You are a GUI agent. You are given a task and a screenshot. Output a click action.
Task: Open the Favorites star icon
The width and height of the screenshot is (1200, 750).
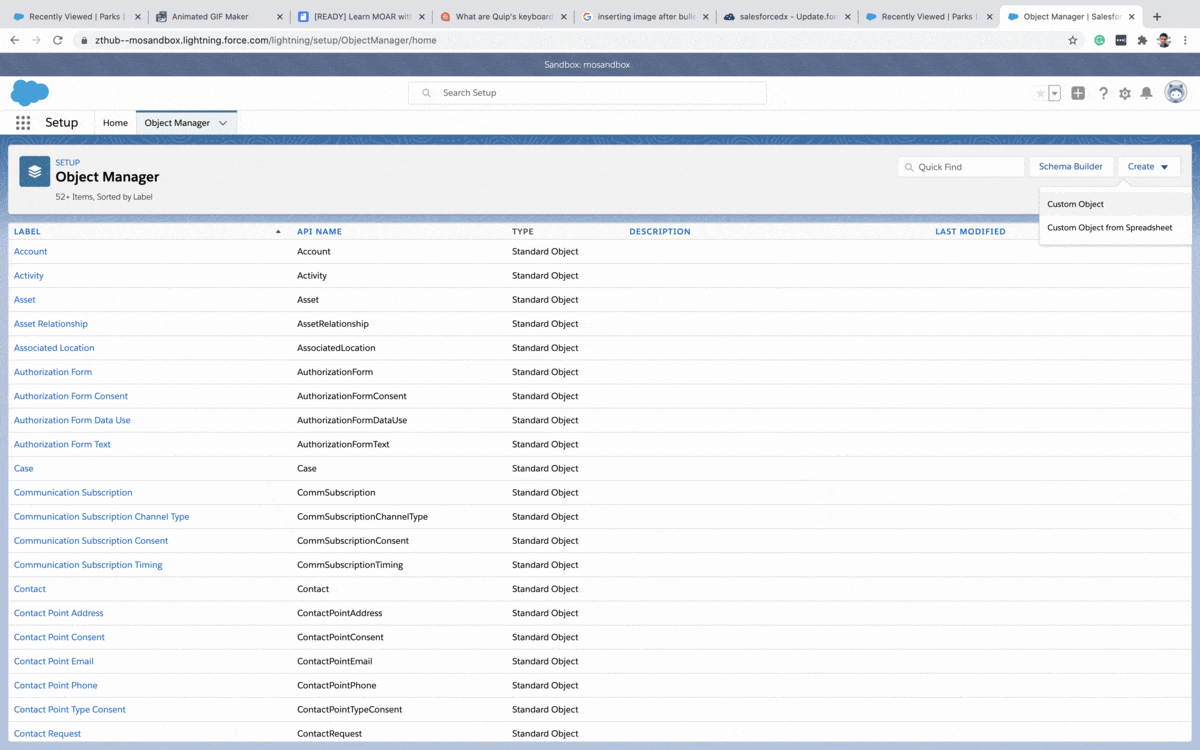1040,93
